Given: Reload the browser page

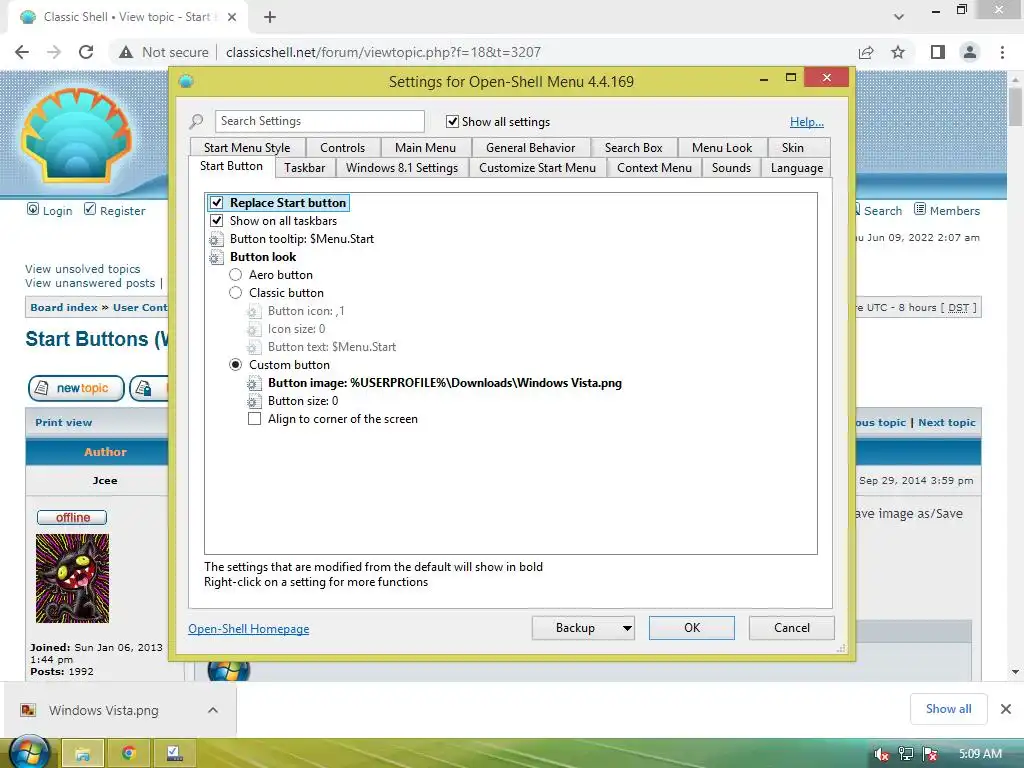Looking at the screenshot, I should 86,52.
